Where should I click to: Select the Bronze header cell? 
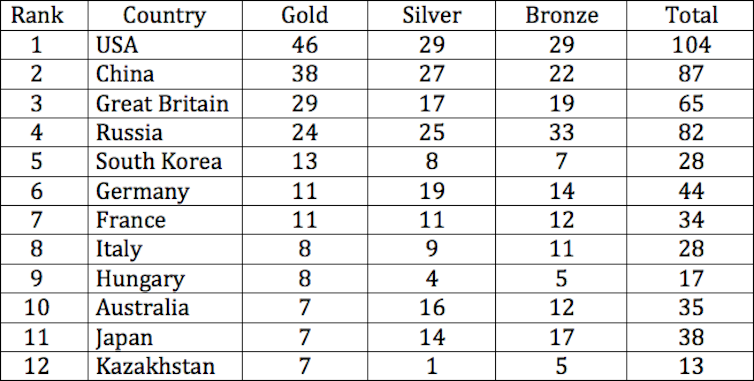pos(562,15)
